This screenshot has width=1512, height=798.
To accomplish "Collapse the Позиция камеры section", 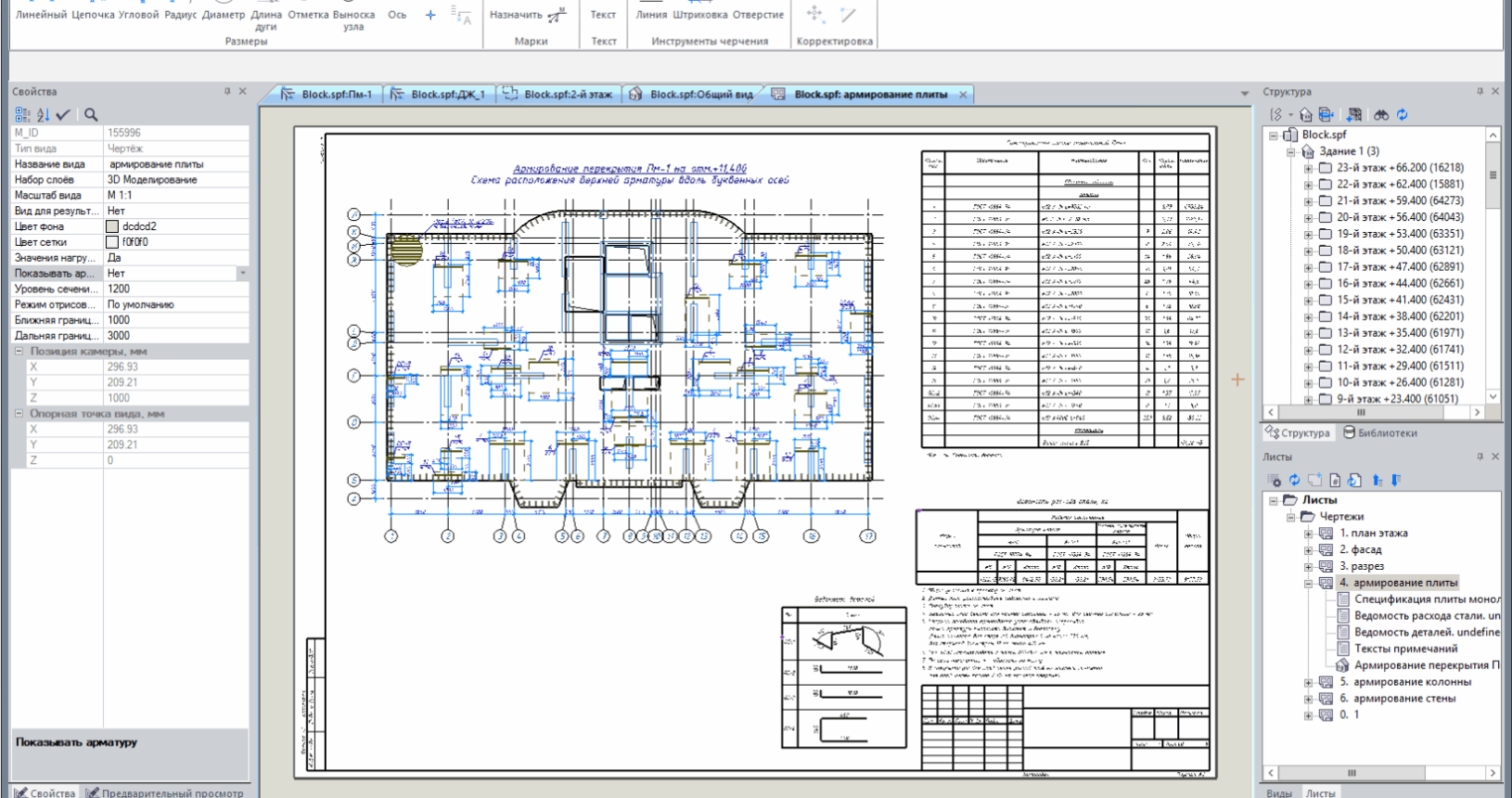I will pyautogui.click(x=19, y=352).
